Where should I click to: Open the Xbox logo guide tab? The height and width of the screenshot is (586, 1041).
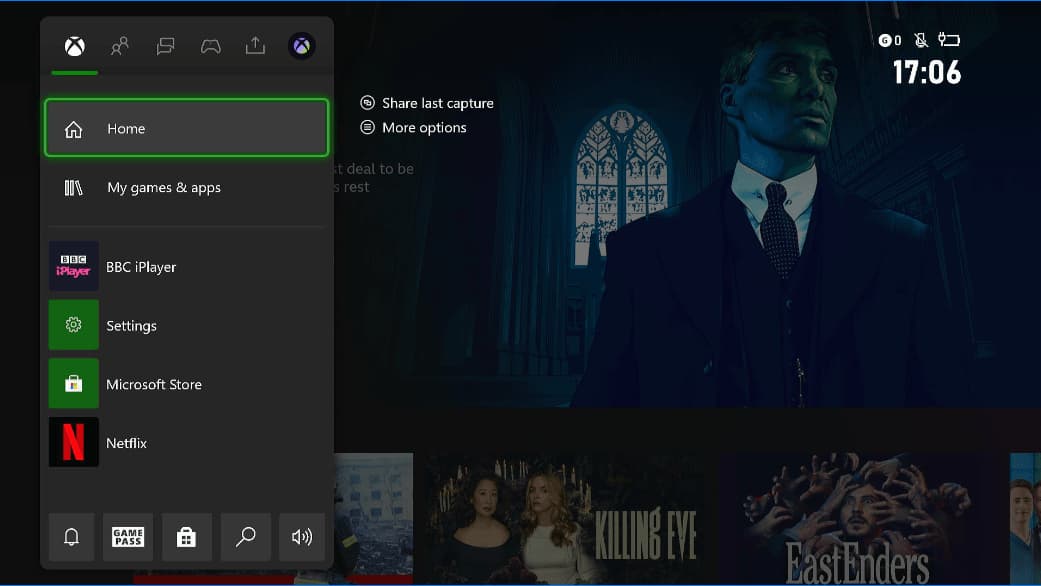point(74,46)
